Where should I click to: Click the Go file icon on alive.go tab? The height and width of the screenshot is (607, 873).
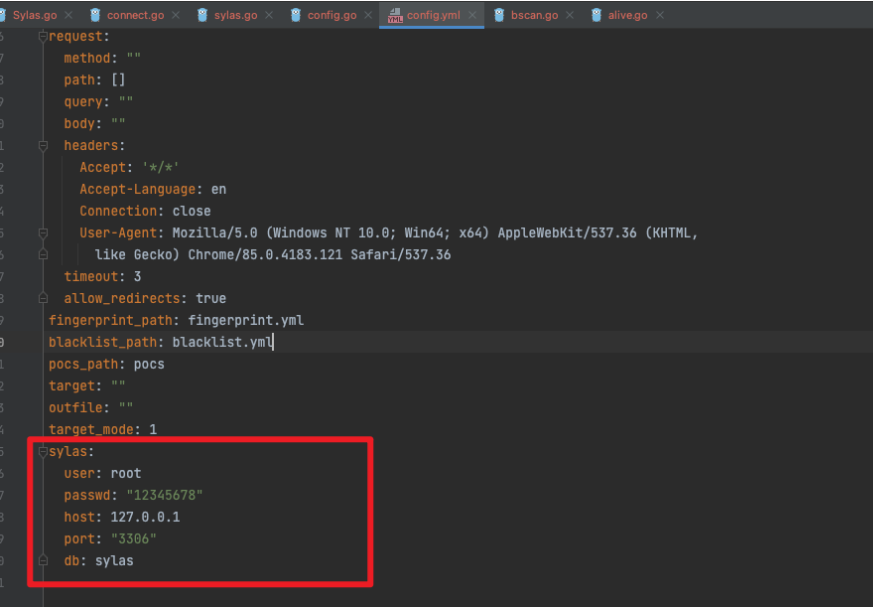pyautogui.click(x=597, y=15)
